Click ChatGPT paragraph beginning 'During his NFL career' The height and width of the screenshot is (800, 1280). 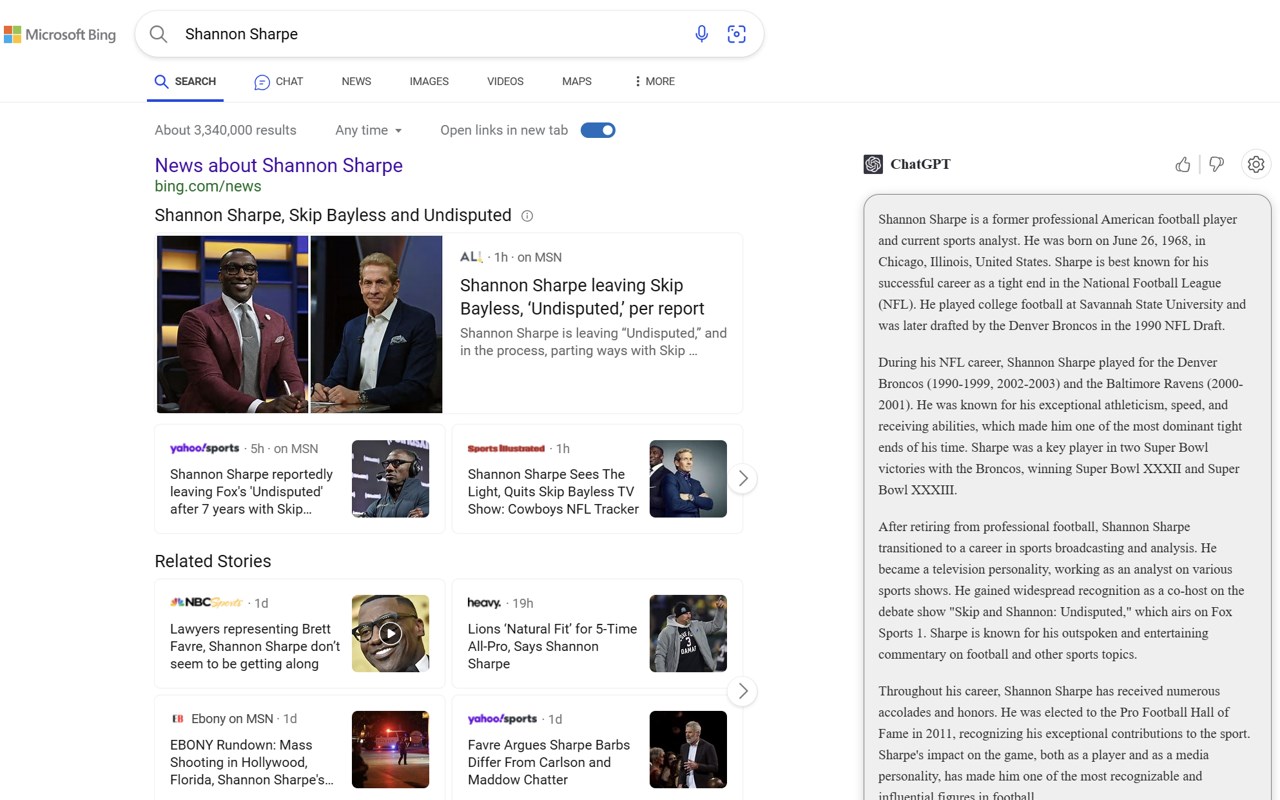1061,426
